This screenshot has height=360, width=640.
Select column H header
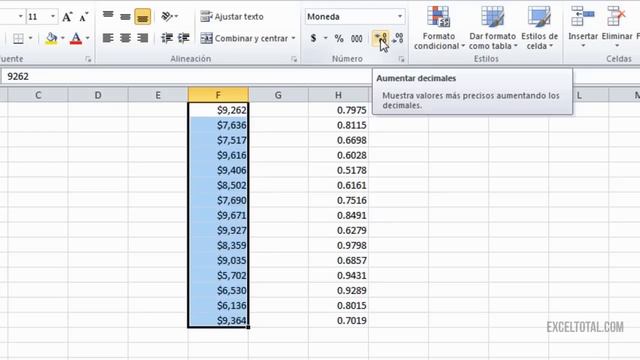[x=338, y=95]
